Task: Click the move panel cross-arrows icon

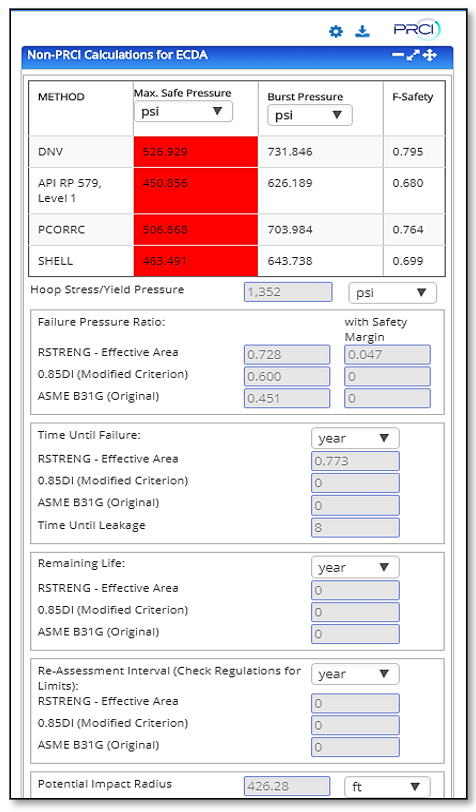Action: (430, 55)
